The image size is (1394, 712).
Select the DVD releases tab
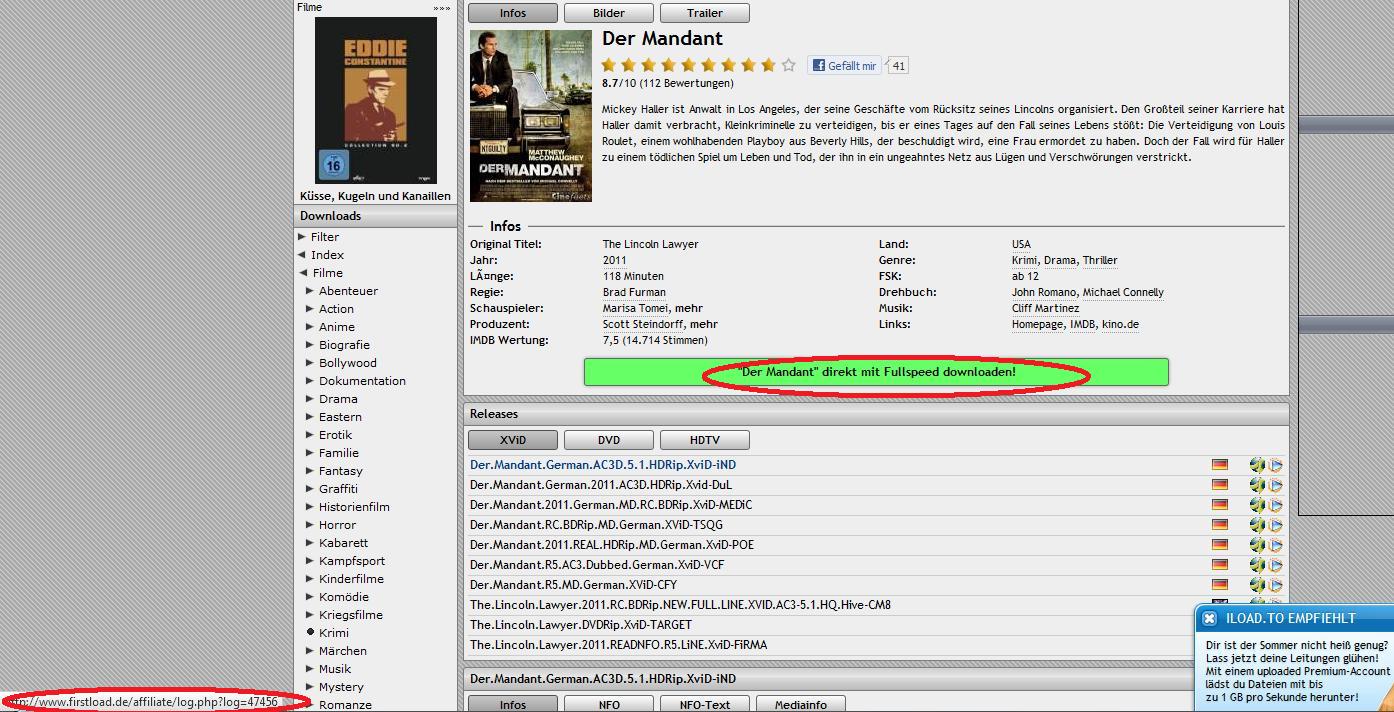(x=608, y=440)
